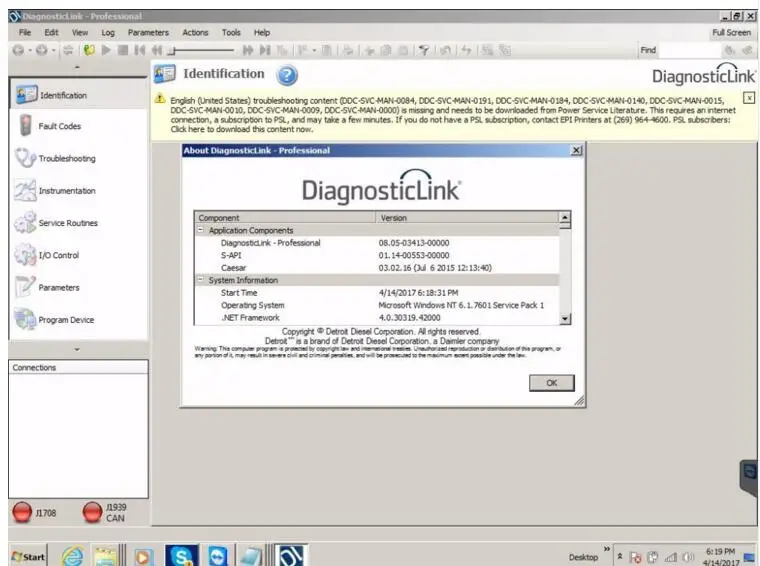Click the Full Screen button
Screen dimensions: 760x566
(x=731, y=32)
